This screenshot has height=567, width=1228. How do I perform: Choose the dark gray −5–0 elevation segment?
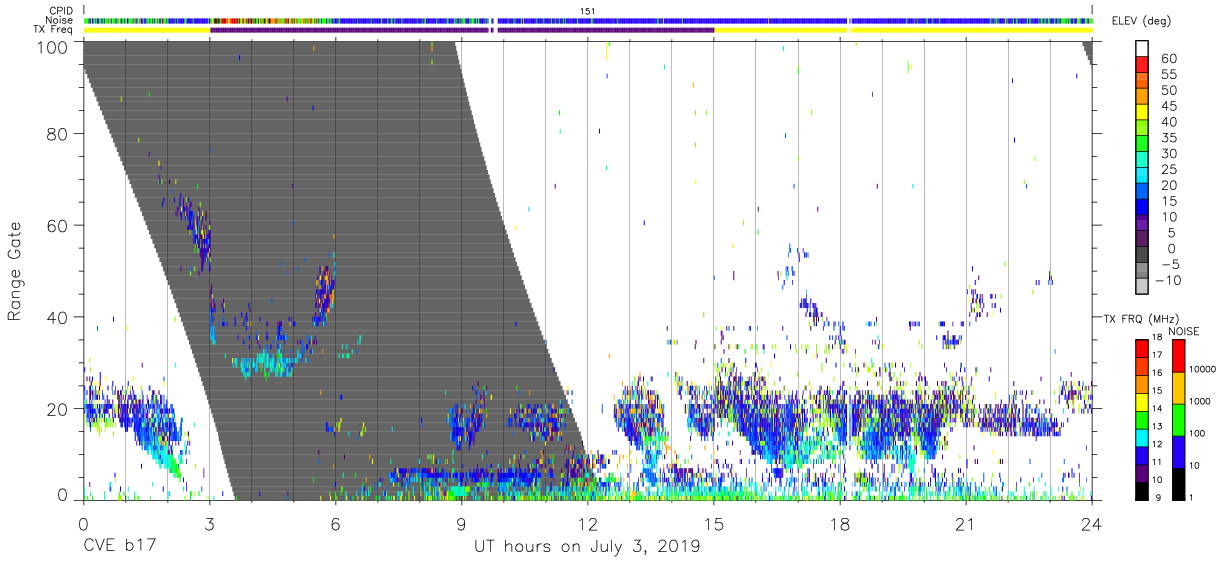[x=1141, y=255]
